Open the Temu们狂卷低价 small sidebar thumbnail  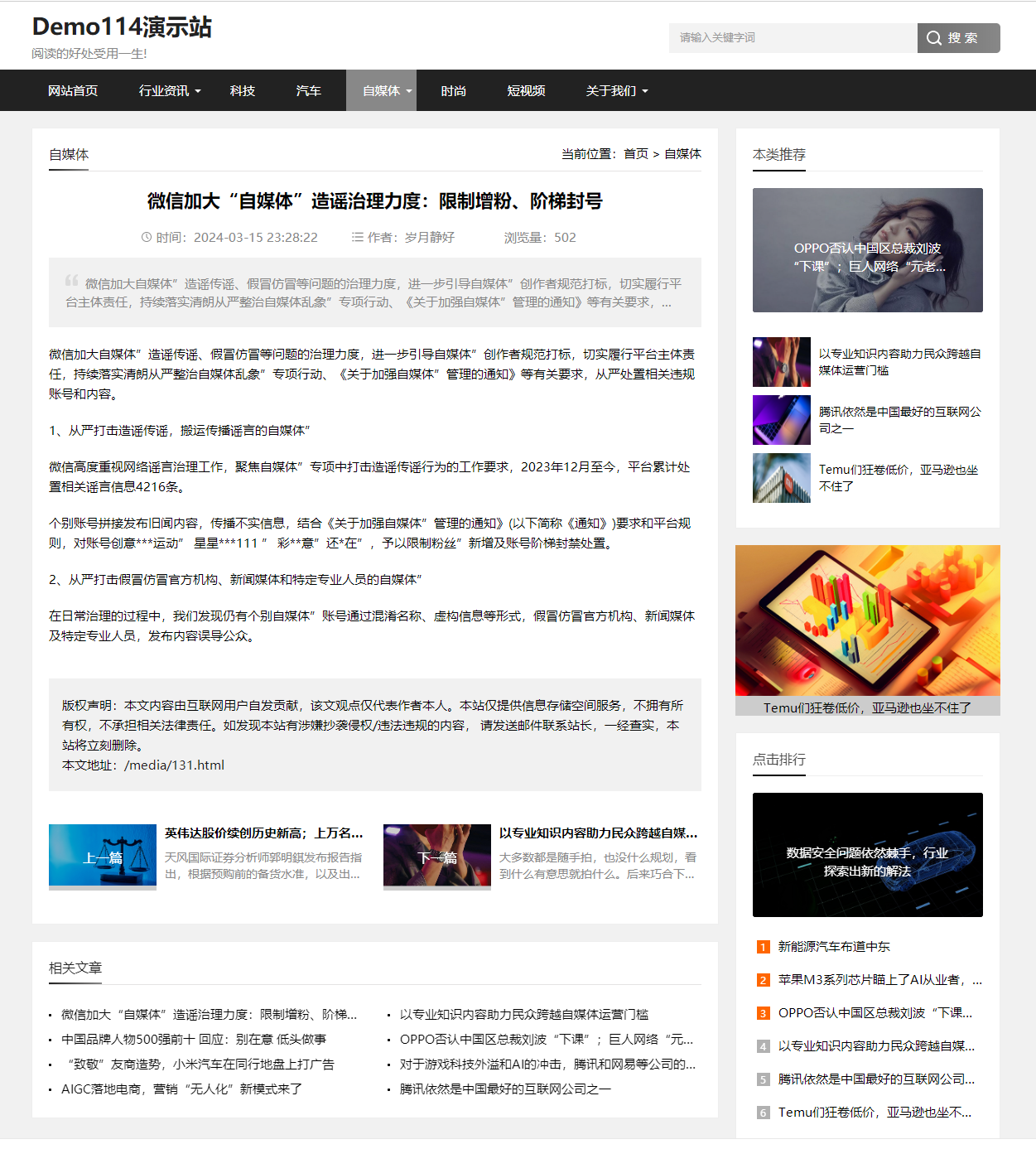click(782, 478)
